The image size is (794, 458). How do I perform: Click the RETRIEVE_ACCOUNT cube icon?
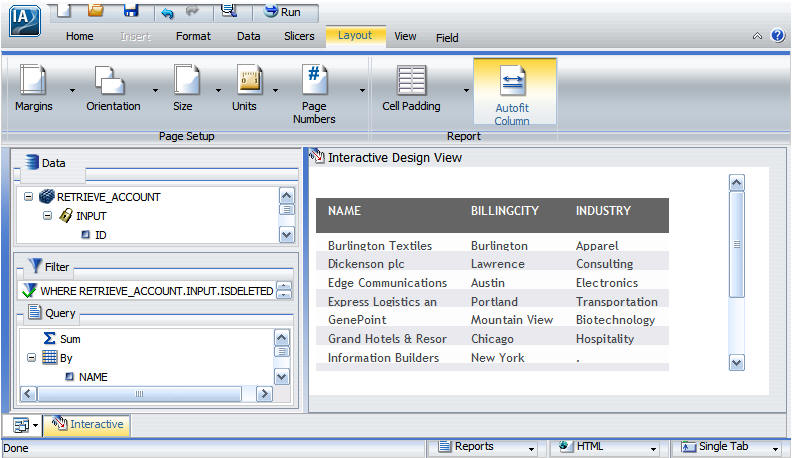point(47,196)
